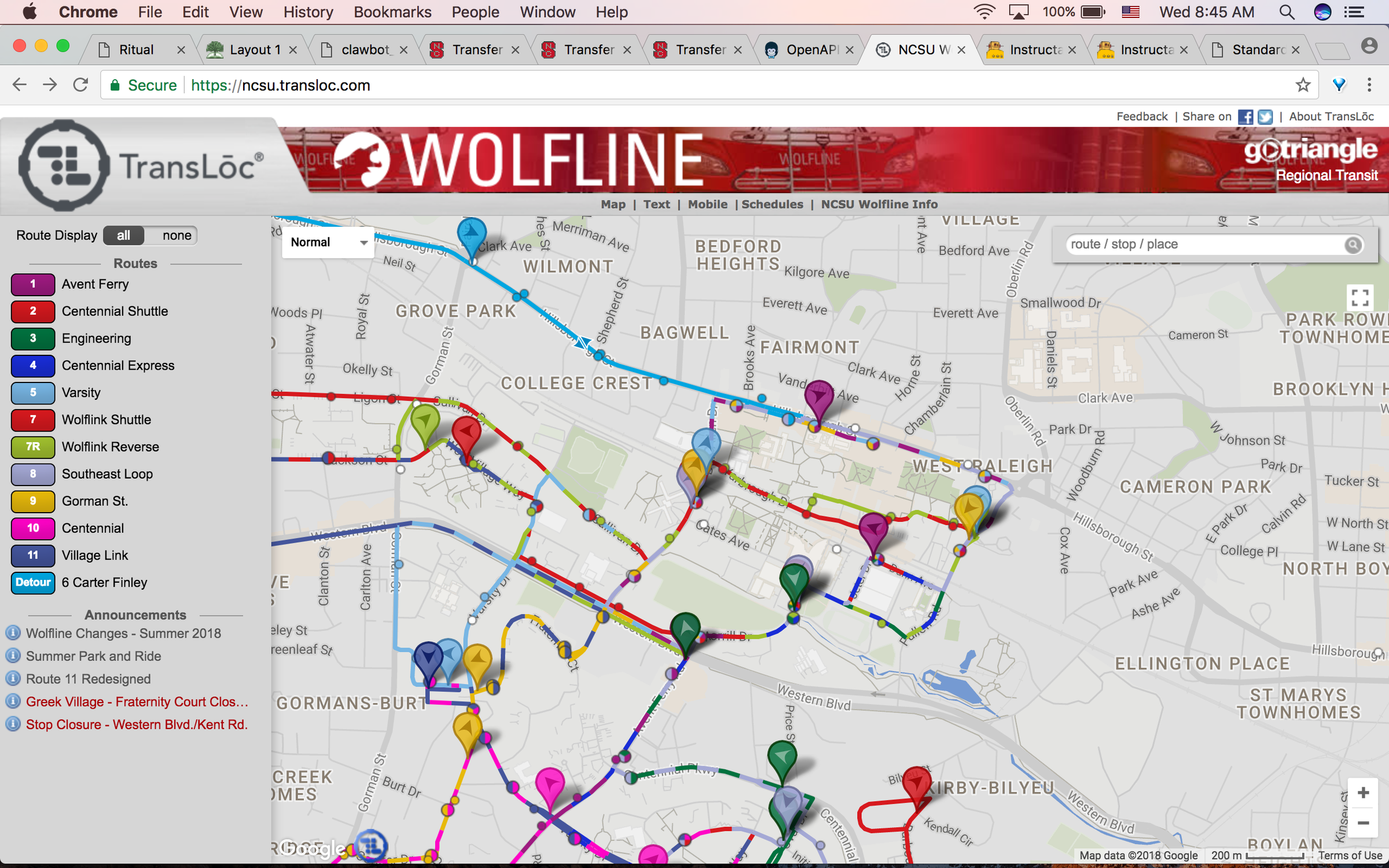
Task: Bookmark this page with star icon
Action: pos(1302,86)
